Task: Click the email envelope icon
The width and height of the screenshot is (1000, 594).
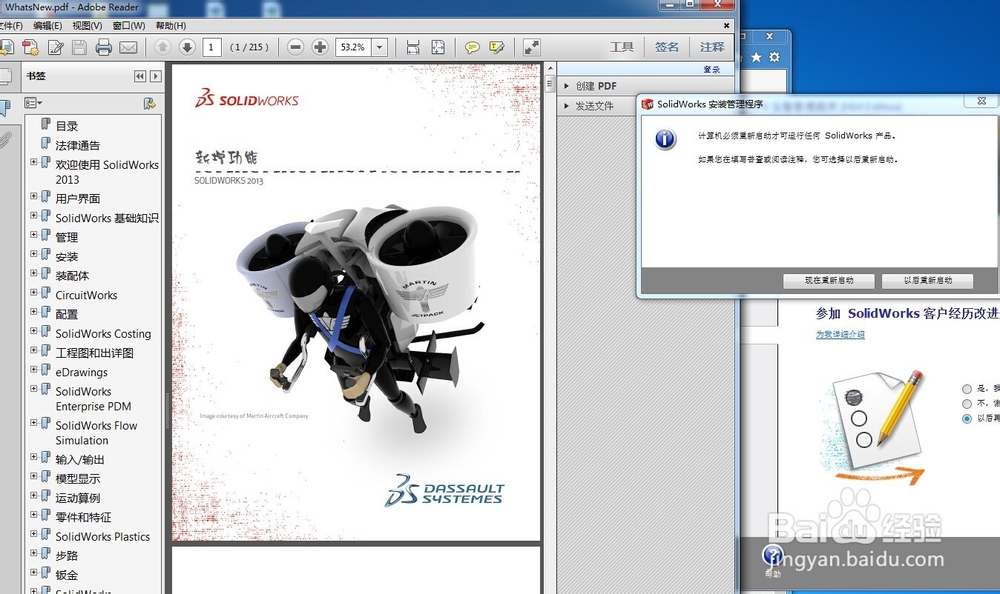Action: (128, 47)
